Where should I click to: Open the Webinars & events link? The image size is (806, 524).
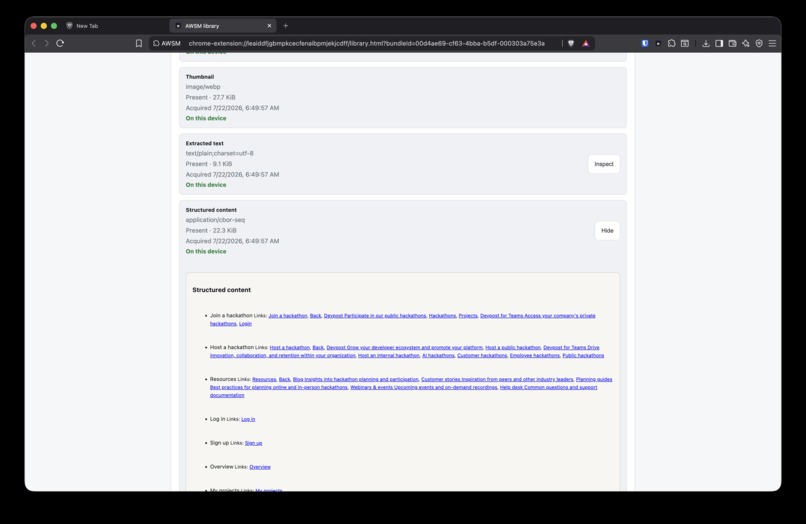(424, 387)
